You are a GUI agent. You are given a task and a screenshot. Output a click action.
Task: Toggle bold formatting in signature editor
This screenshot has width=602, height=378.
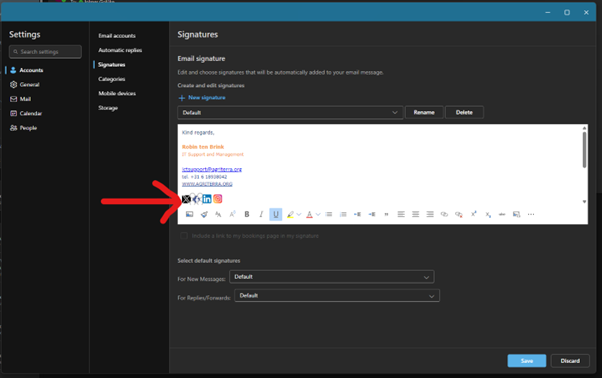tap(247, 214)
